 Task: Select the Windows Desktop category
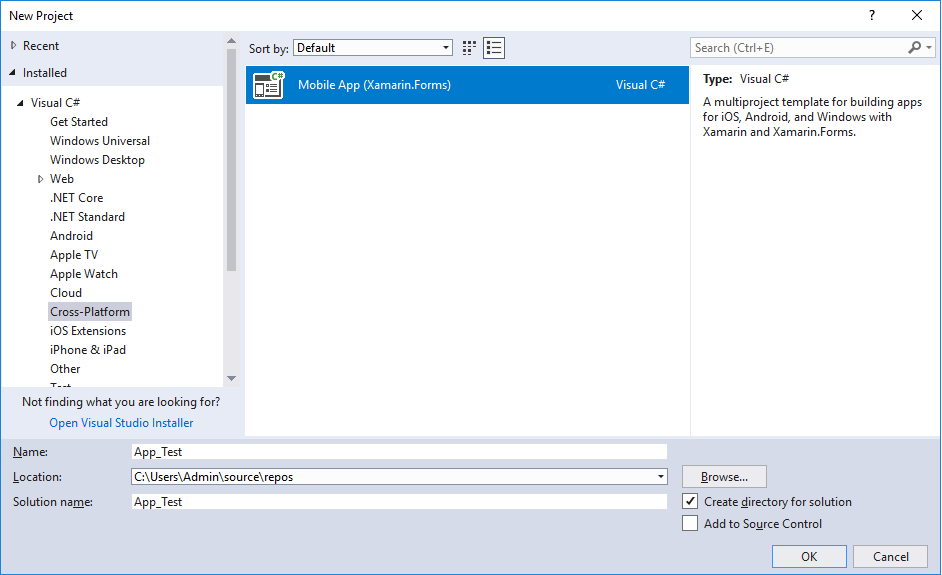pyautogui.click(x=97, y=160)
